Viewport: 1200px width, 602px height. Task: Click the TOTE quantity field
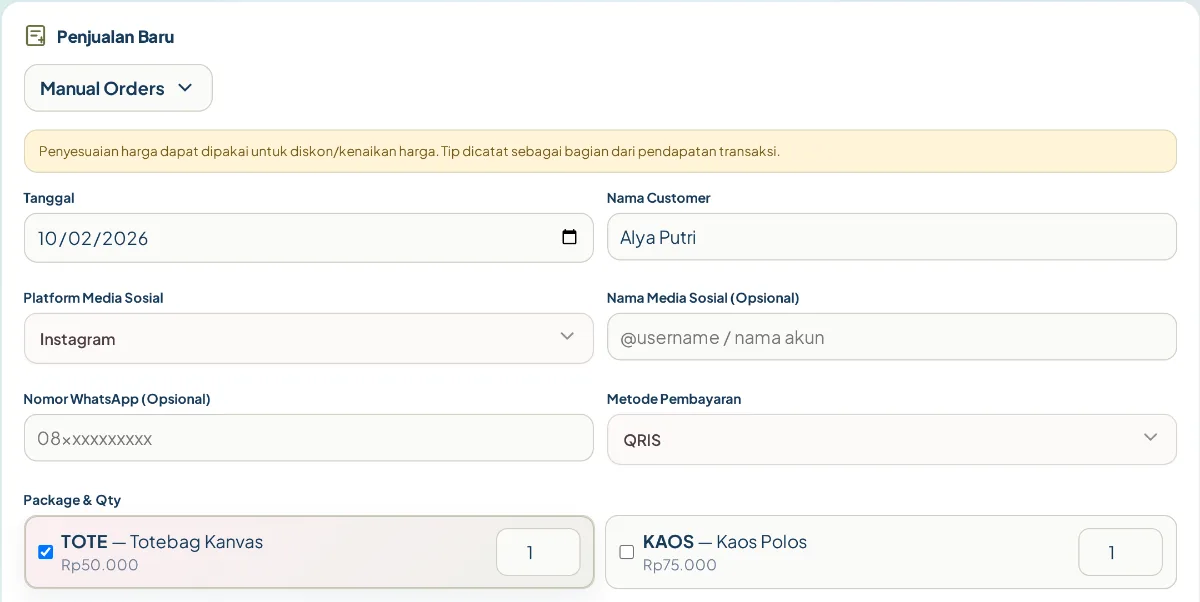538,552
